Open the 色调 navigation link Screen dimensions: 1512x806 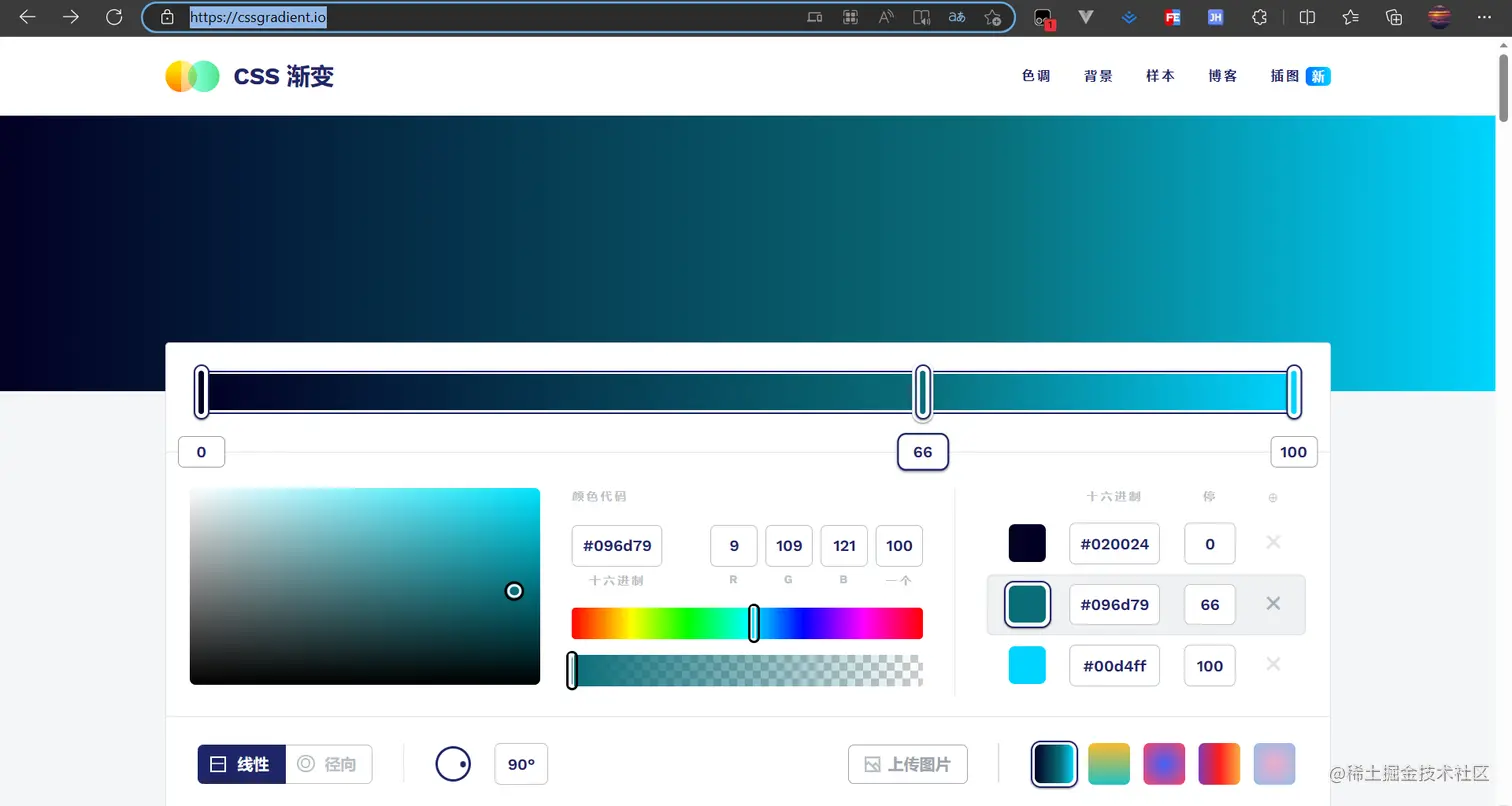pyautogui.click(x=1036, y=76)
